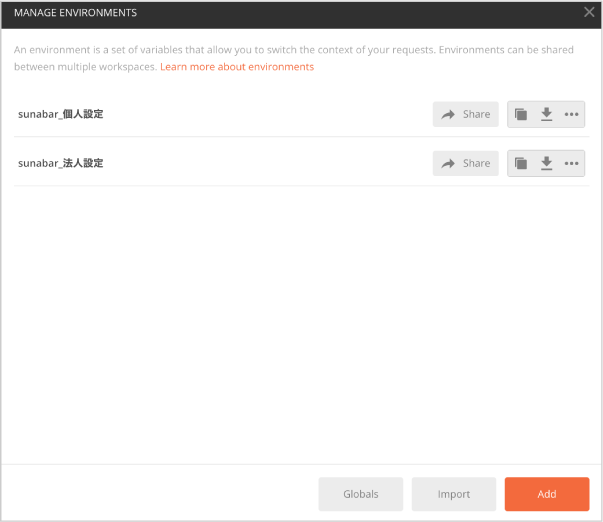Open the Globals variables
This screenshot has height=522, width=603.
click(361, 494)
